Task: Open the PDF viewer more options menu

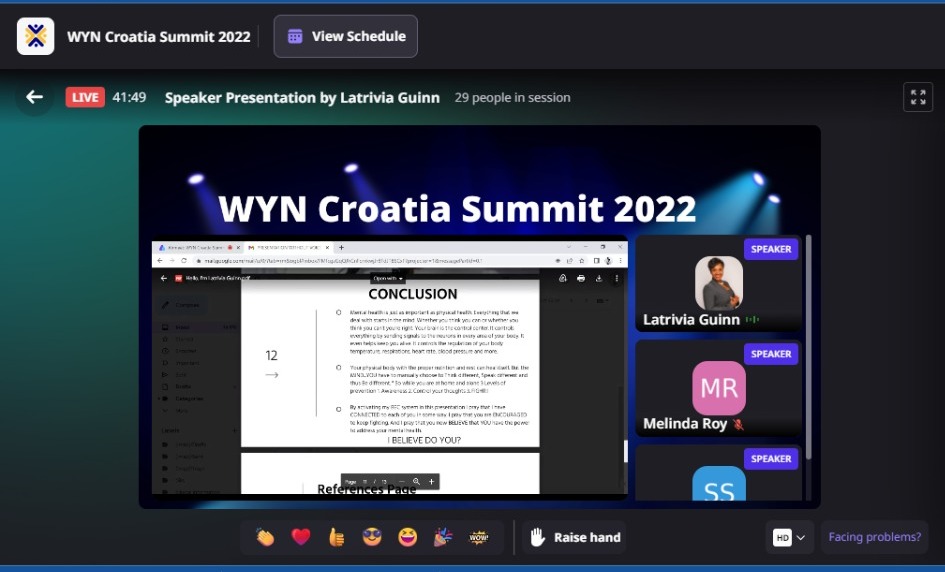Action: coord(616,278)
